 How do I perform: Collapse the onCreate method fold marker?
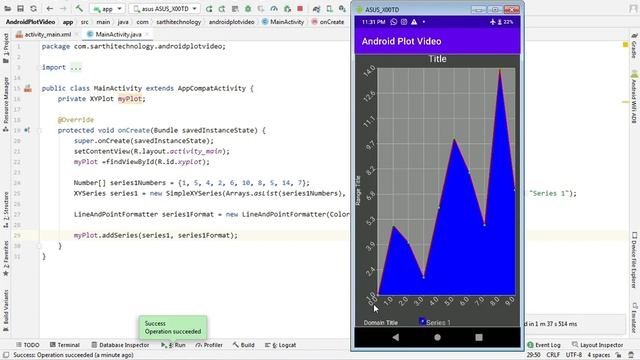coord(40,131)
